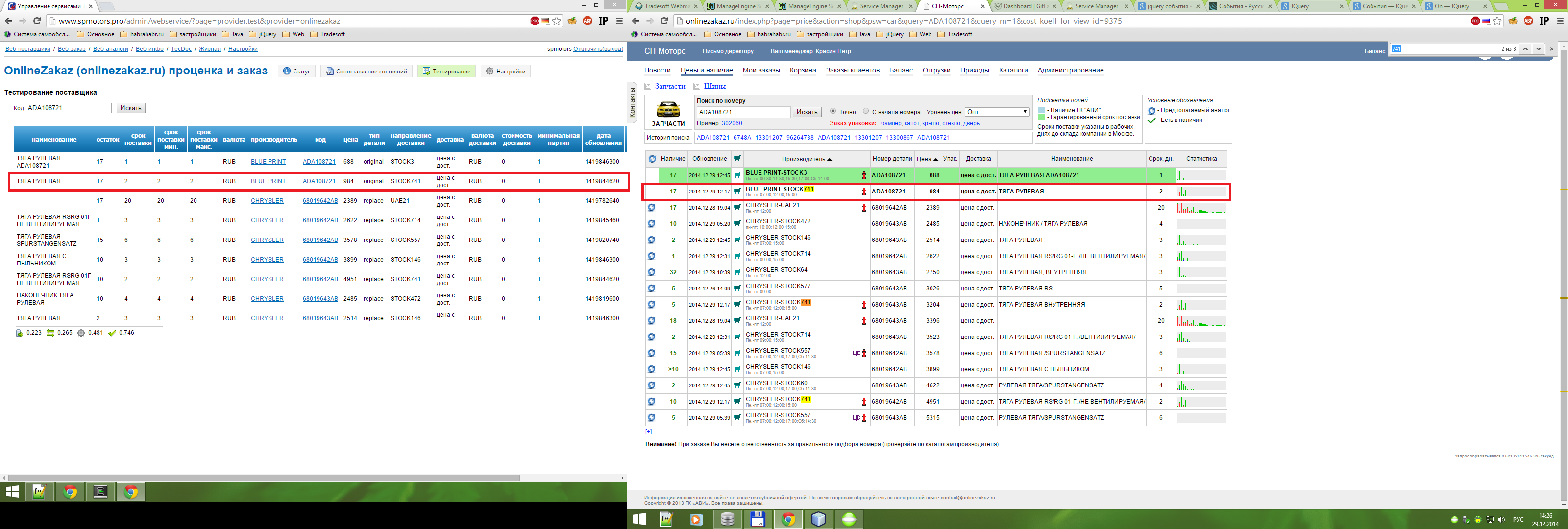Click РУС language indicator in tray
Screen dimensions: 1568x529
tap(1518, 519)
